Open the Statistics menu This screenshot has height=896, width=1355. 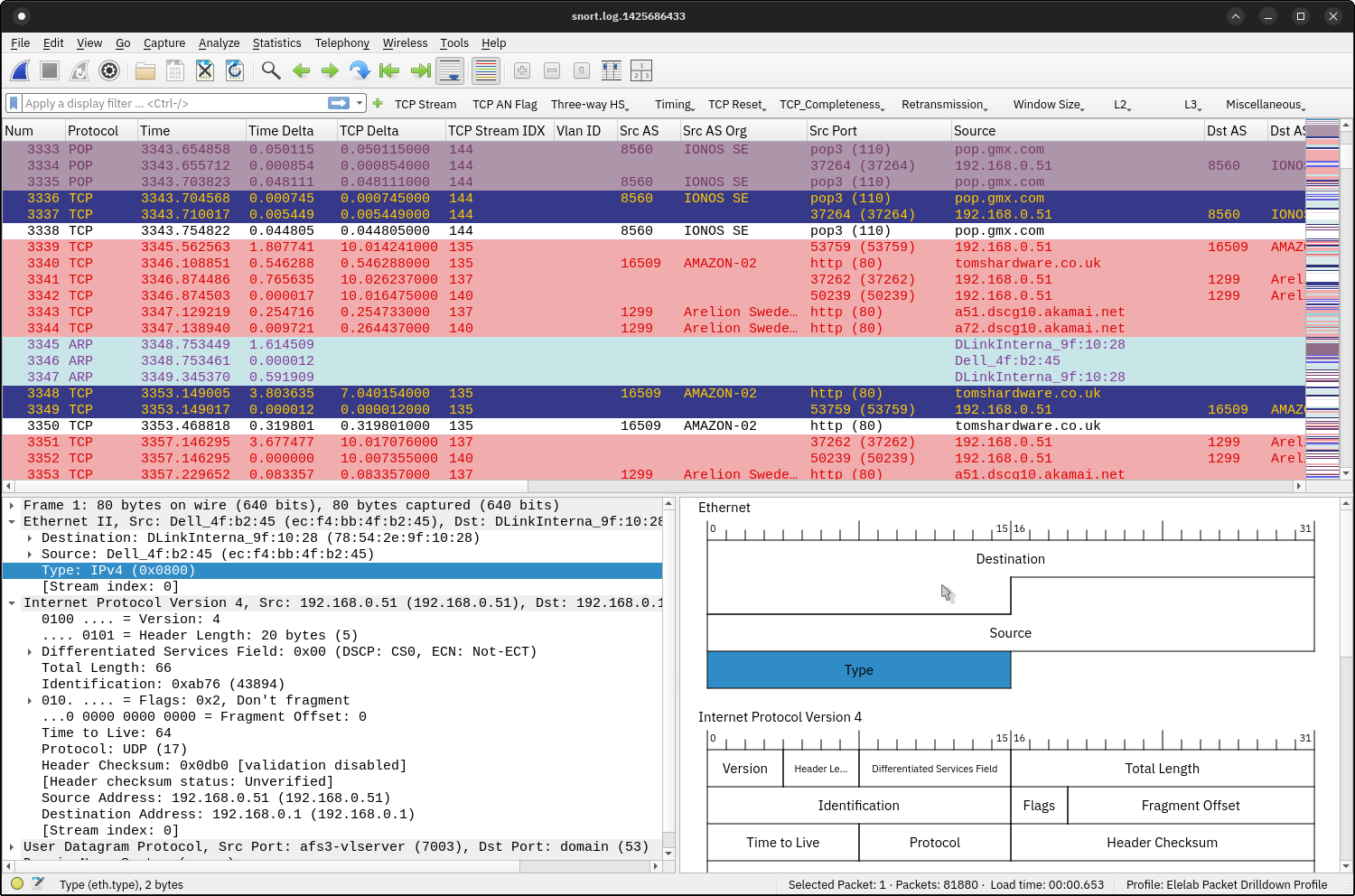pyautogui.click(x=276, y=42)
